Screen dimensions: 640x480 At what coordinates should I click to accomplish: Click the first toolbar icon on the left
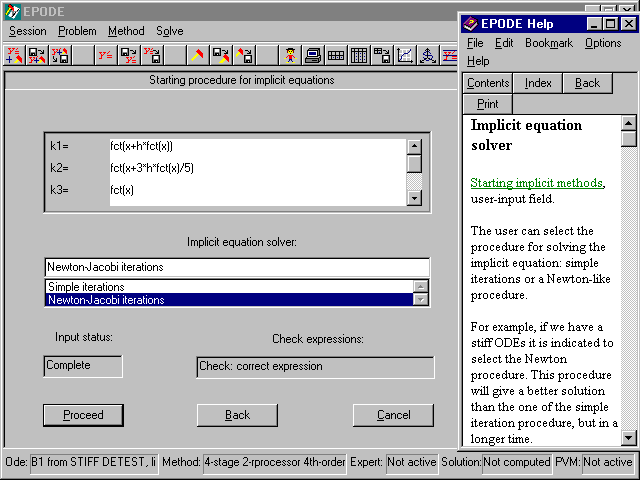[15, 56]
